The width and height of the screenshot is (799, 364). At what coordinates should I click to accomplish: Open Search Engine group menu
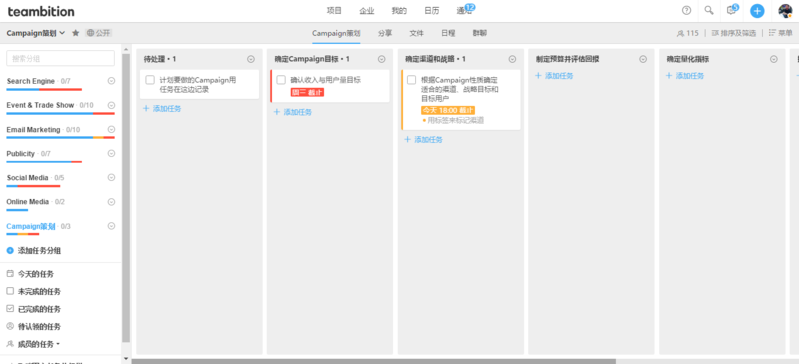click(111, 81)
